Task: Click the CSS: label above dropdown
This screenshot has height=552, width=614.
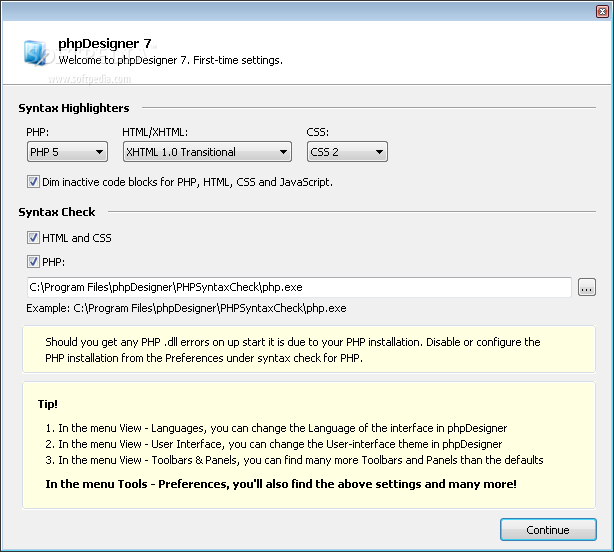Action: click(318, 132)
